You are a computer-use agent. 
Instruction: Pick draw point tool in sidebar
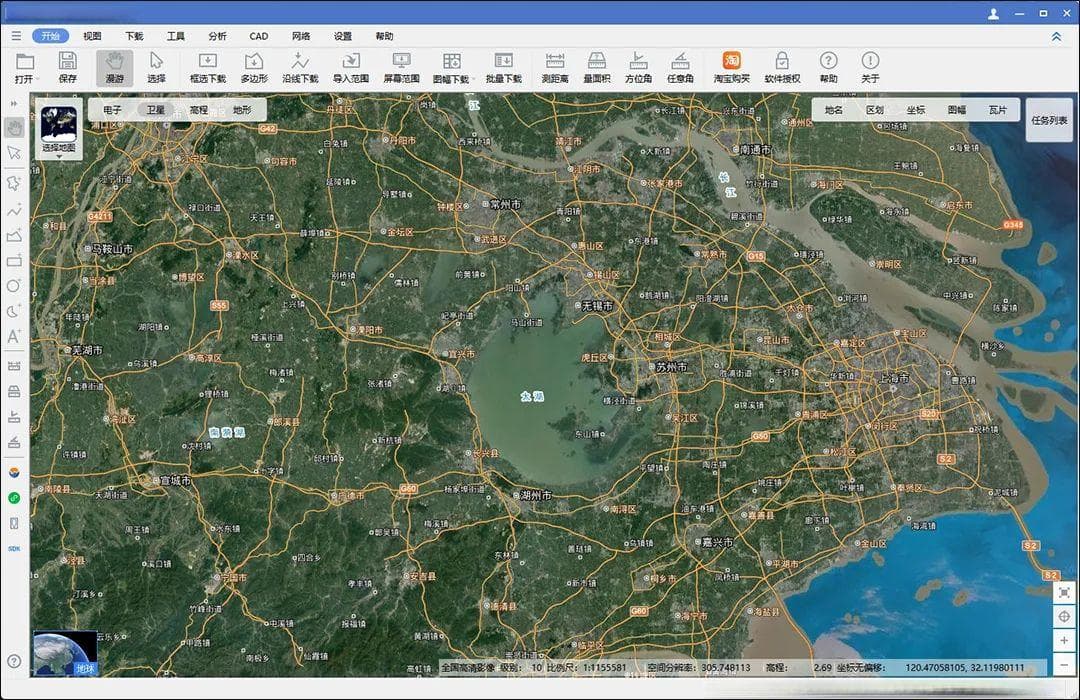[x=14, y=183]
